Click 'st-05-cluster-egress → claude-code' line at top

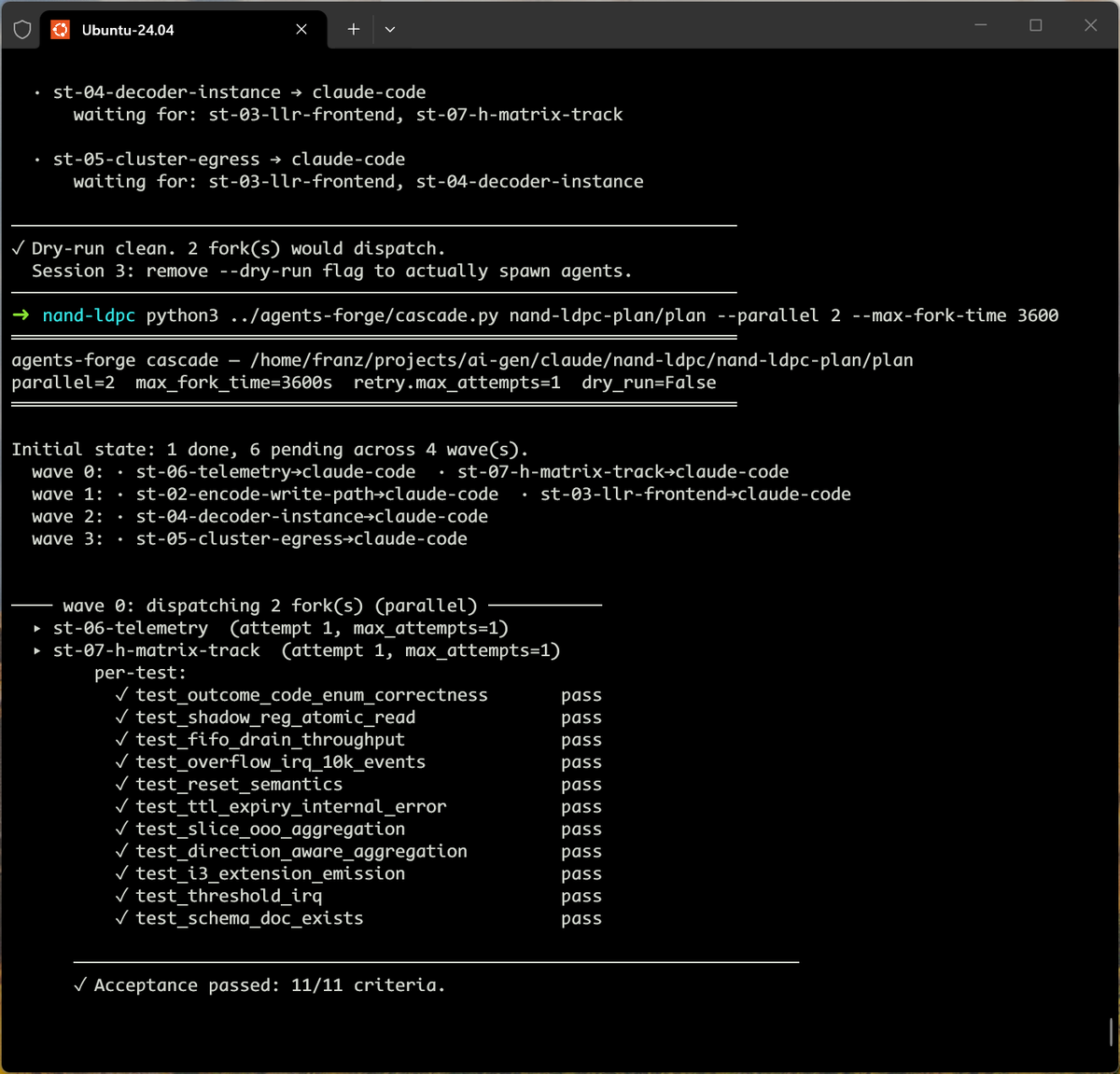[x=230, y=160]
